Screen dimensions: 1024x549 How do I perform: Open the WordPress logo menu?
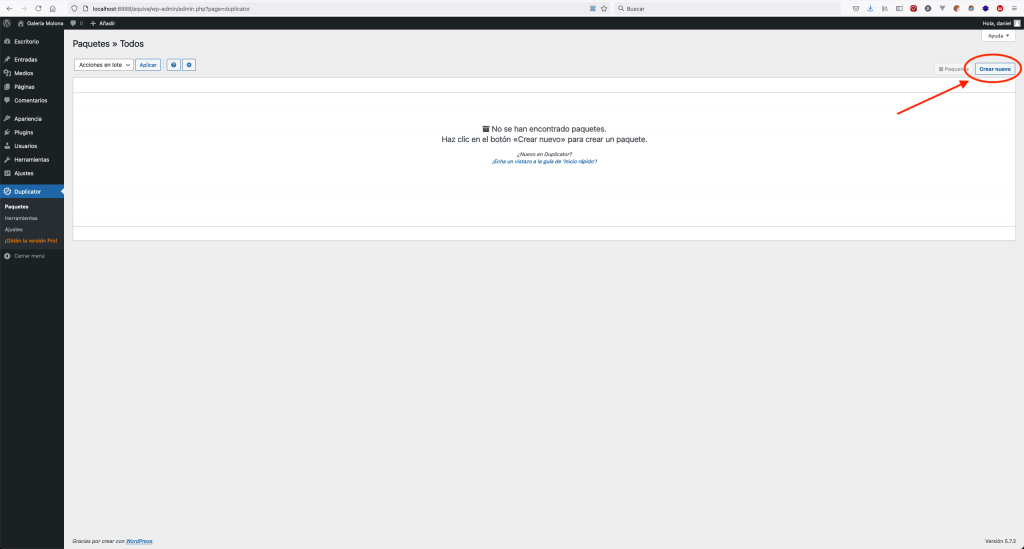[7, 23]
